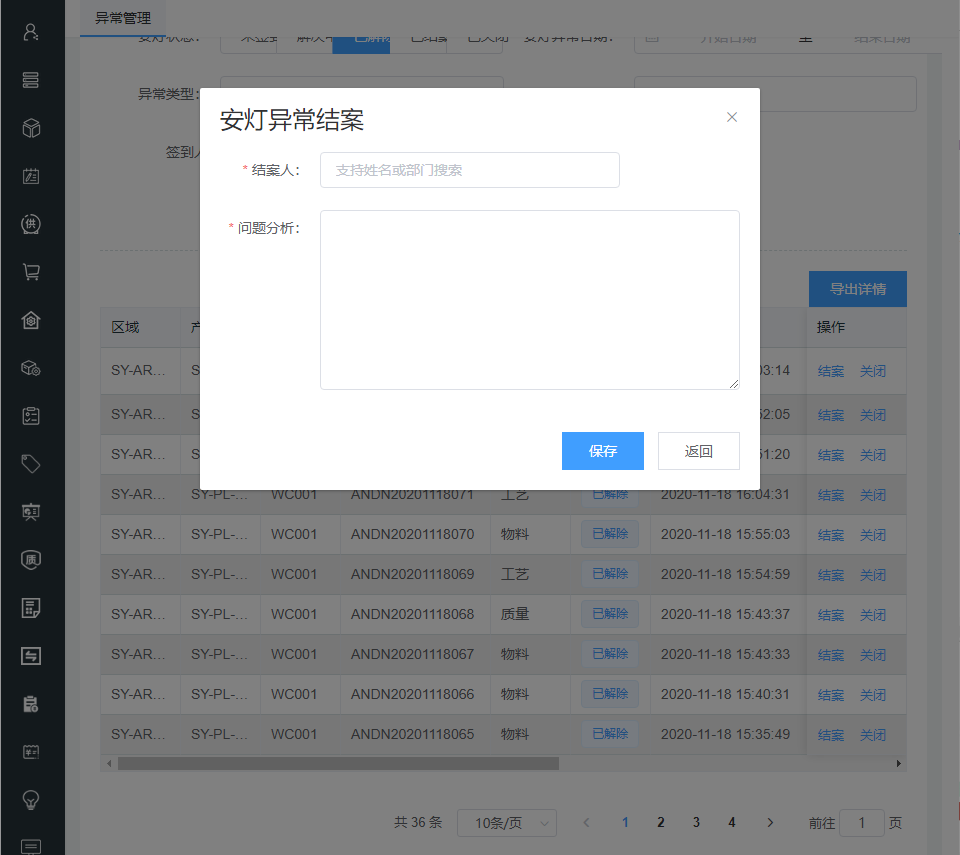The width and height of the screenshot is (960, 855).
Task: Close the 安灯异常结案 dialog with X
Action: coord(732,117)
